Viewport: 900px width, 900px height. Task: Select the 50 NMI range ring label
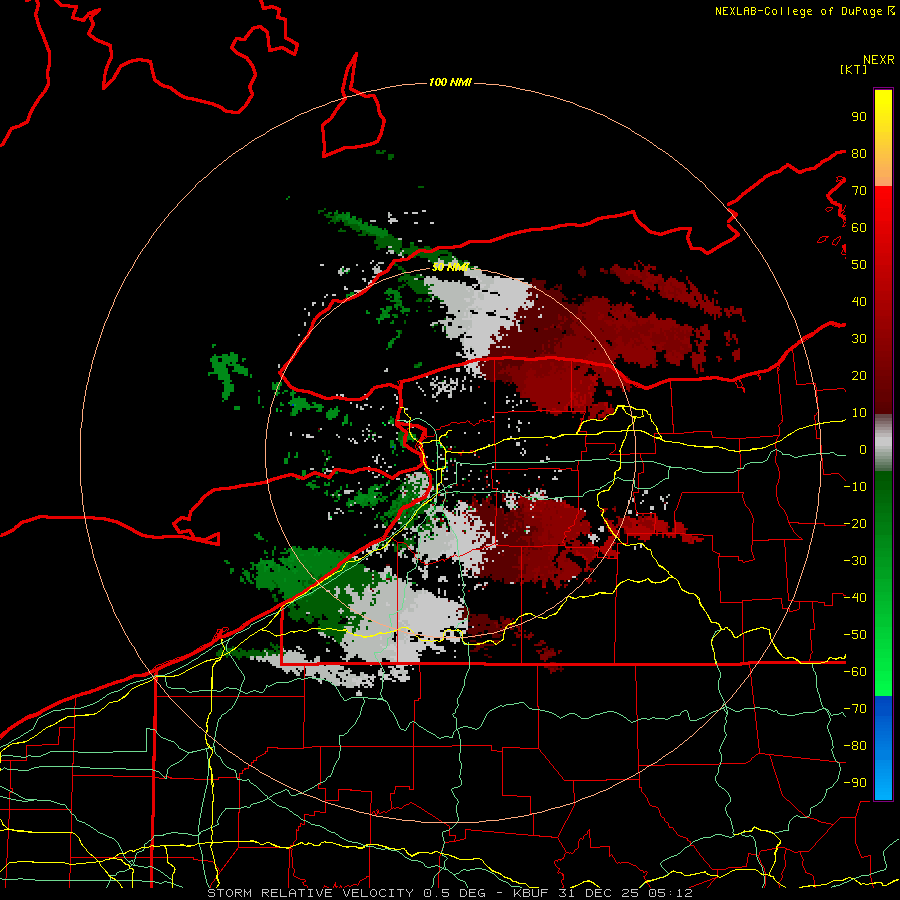[x=450, y=267]
